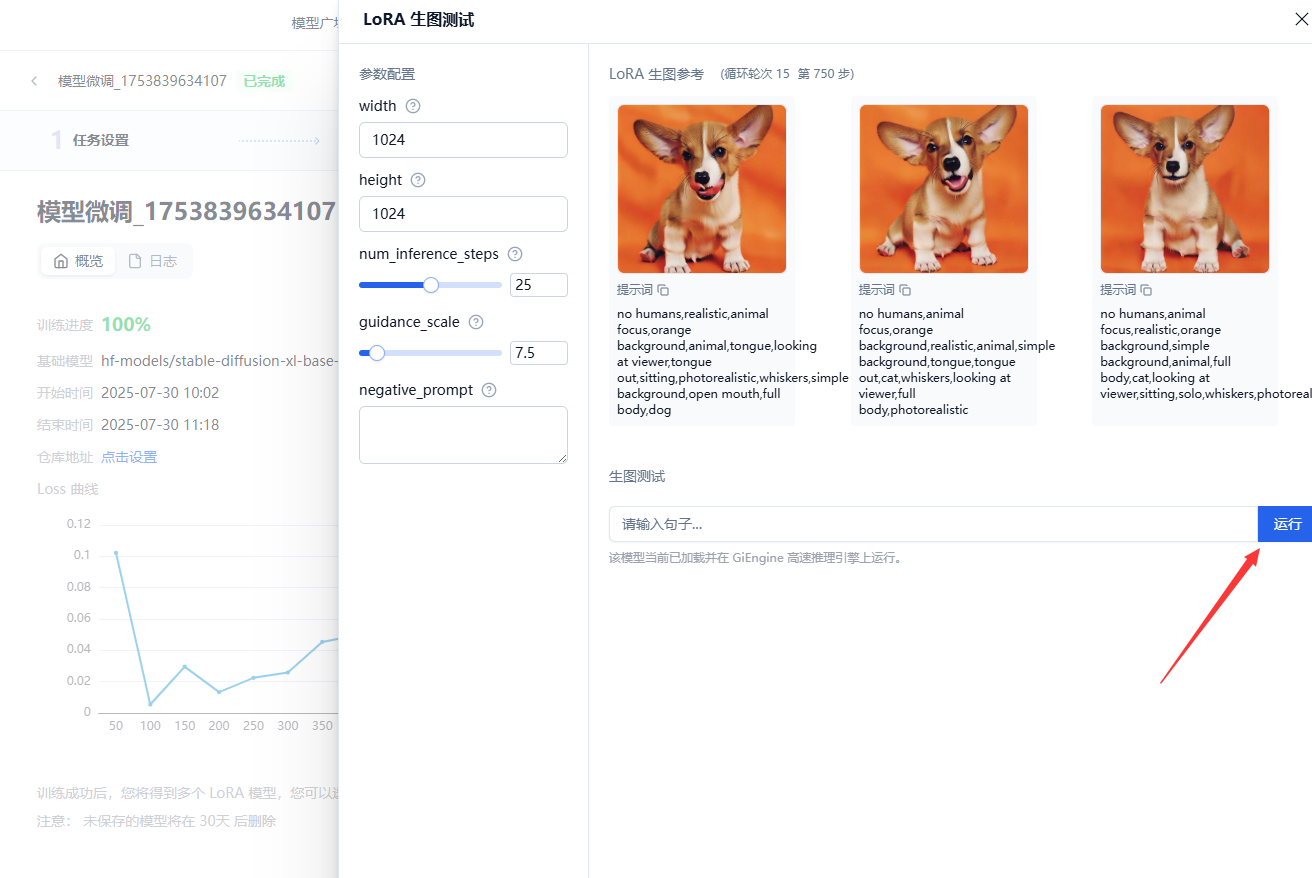
Task: Click the num_inference_steps slider handle
Action: [431, 285]
